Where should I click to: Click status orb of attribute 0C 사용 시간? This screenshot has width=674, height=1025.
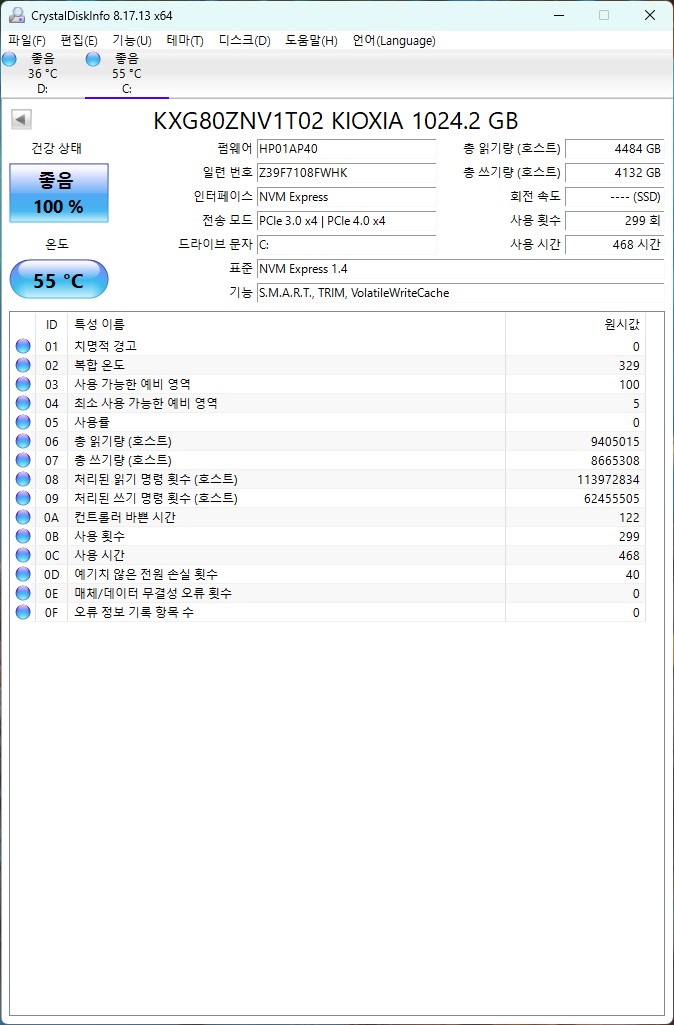(x=23, y=555)
